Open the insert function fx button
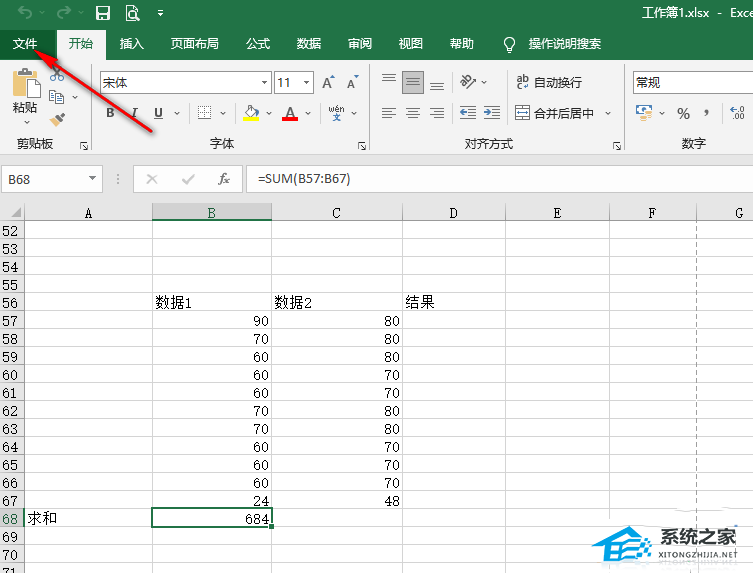Image resolution: width=753 pixels, height=573 pixels. click(x=224, y=179)
